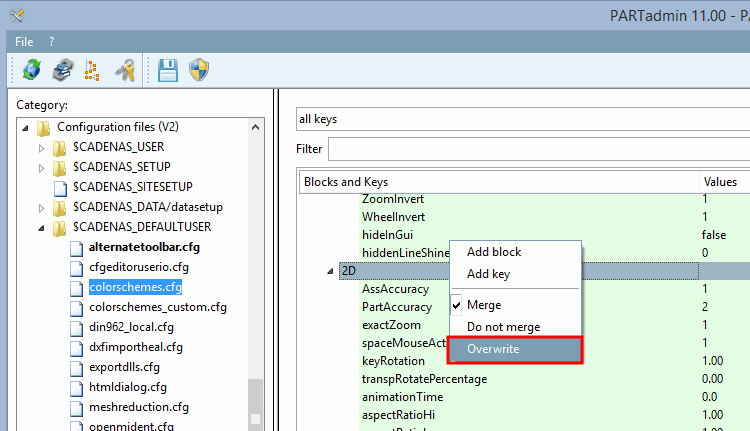The image size is (750, 431).
Task: Click the globe refresh toolbar icon
Action: [x=32, y=70]
